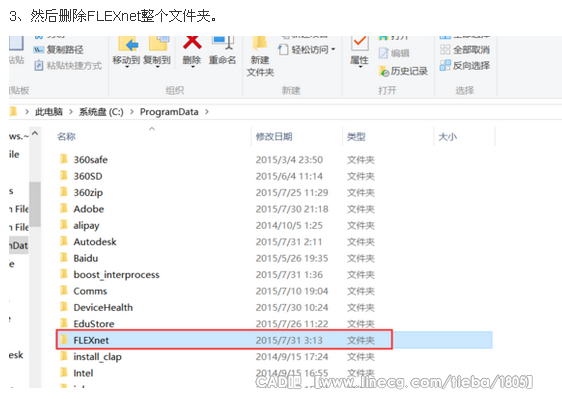Viewport: 562px width, 399px height.
Task: Expand chevron after 系统盘 (C:) breadcrumb
Action: tap(132, 112)
